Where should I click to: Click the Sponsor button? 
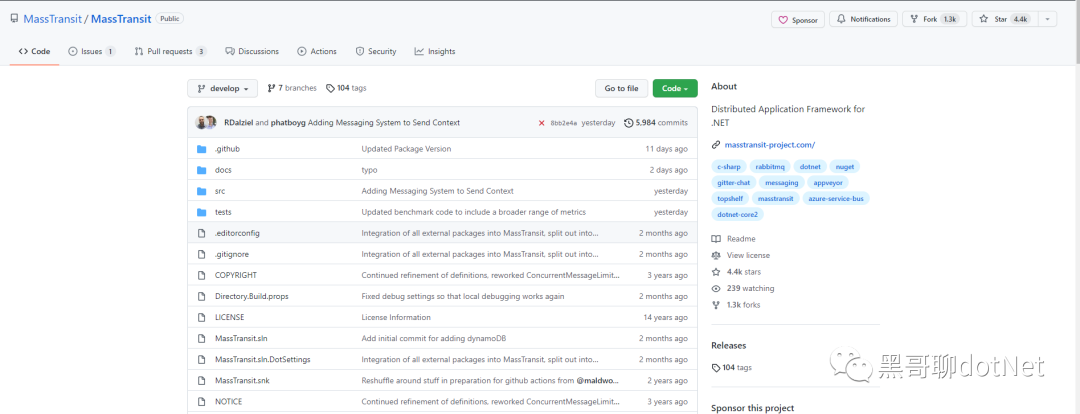[798, 20]
